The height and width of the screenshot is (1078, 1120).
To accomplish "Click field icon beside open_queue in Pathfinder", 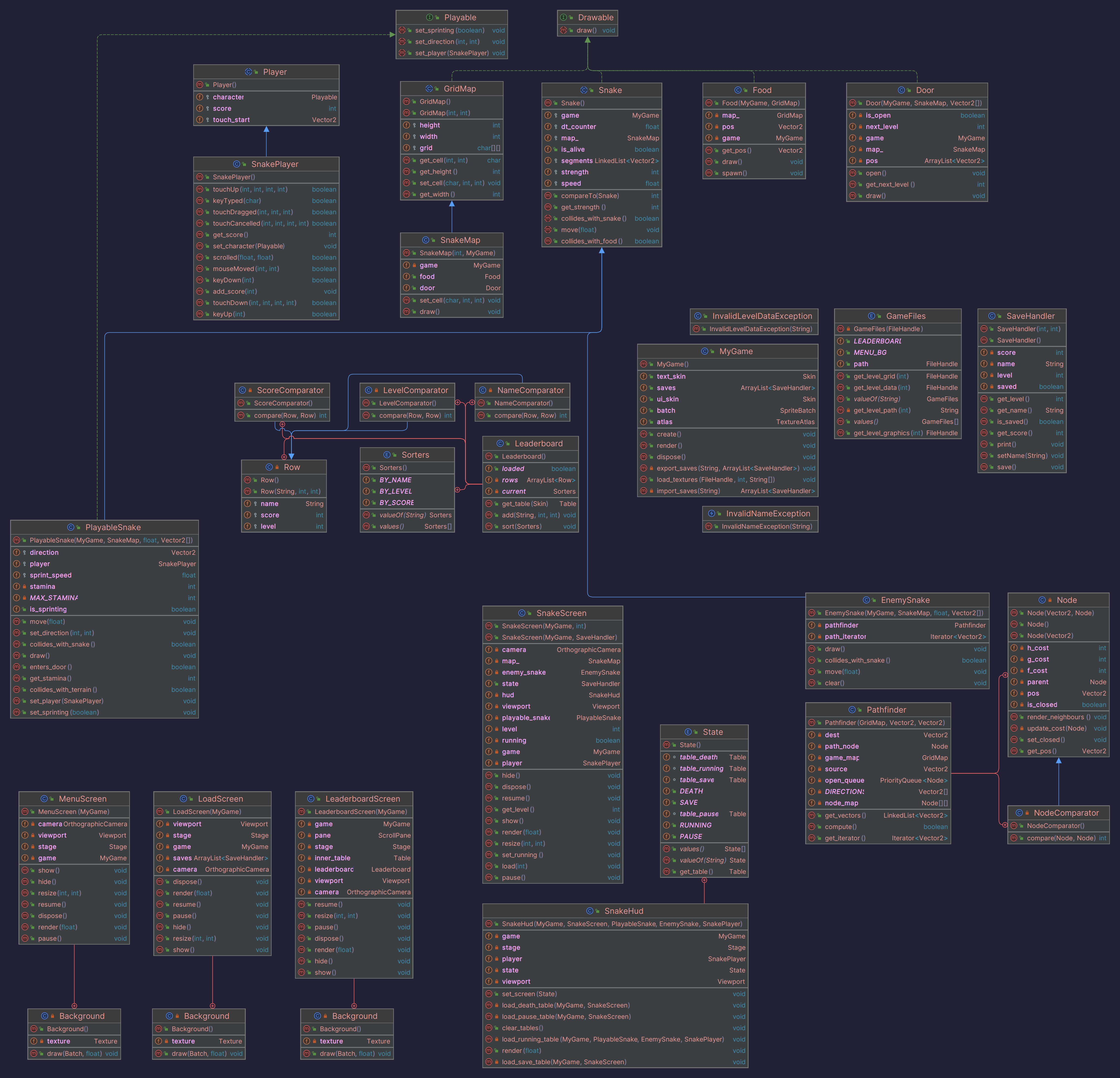I will click(811, 780).
